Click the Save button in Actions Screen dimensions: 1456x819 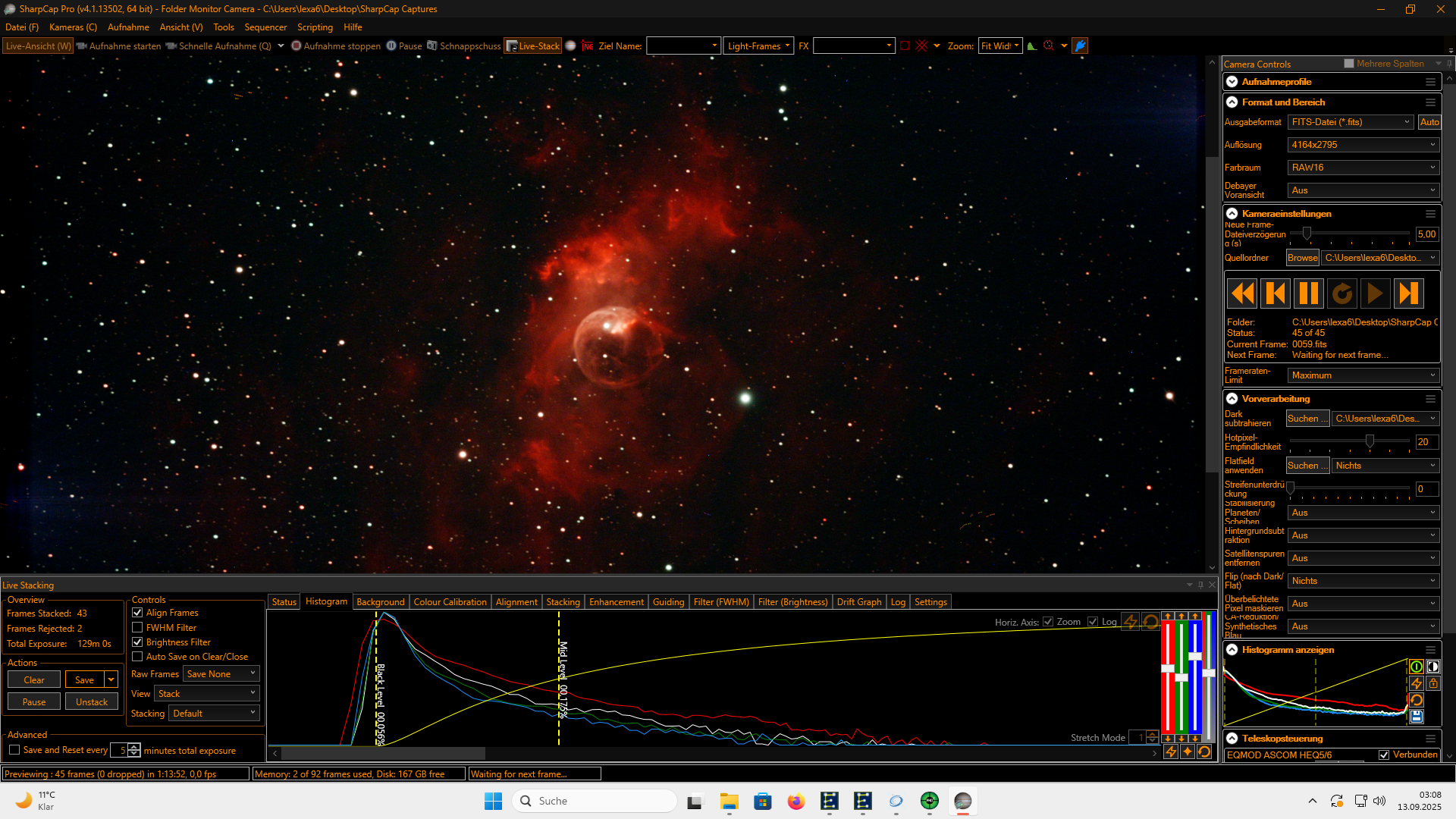84,680
